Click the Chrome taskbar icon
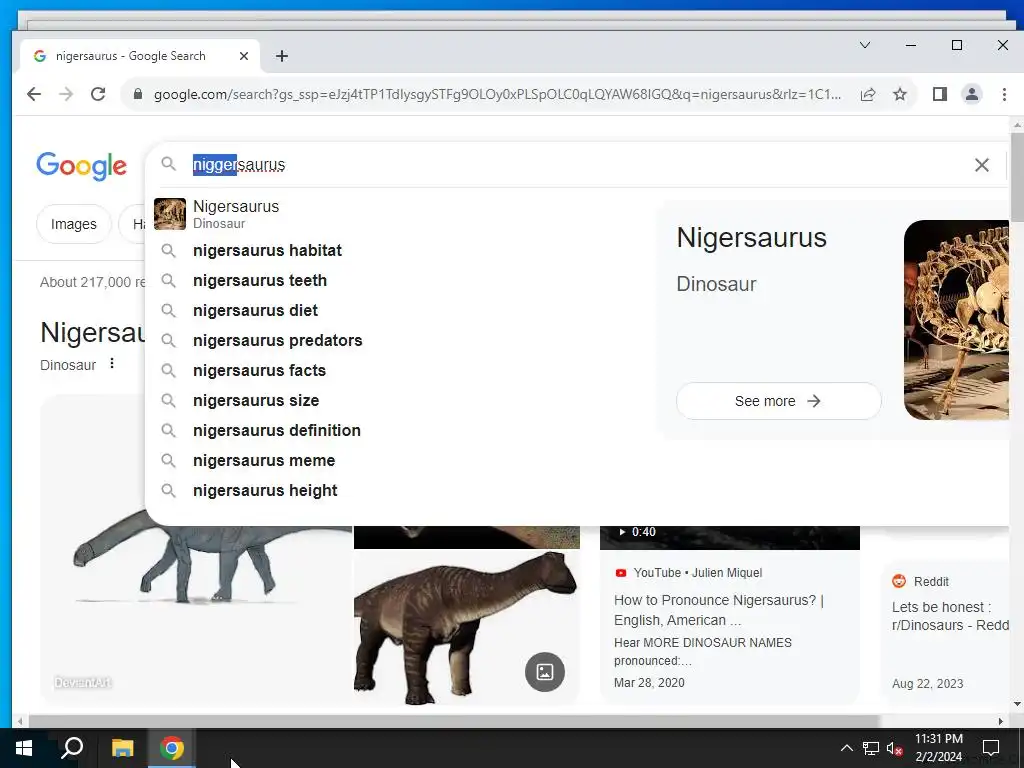The image size is (1024, 768). tap(172, 748)
